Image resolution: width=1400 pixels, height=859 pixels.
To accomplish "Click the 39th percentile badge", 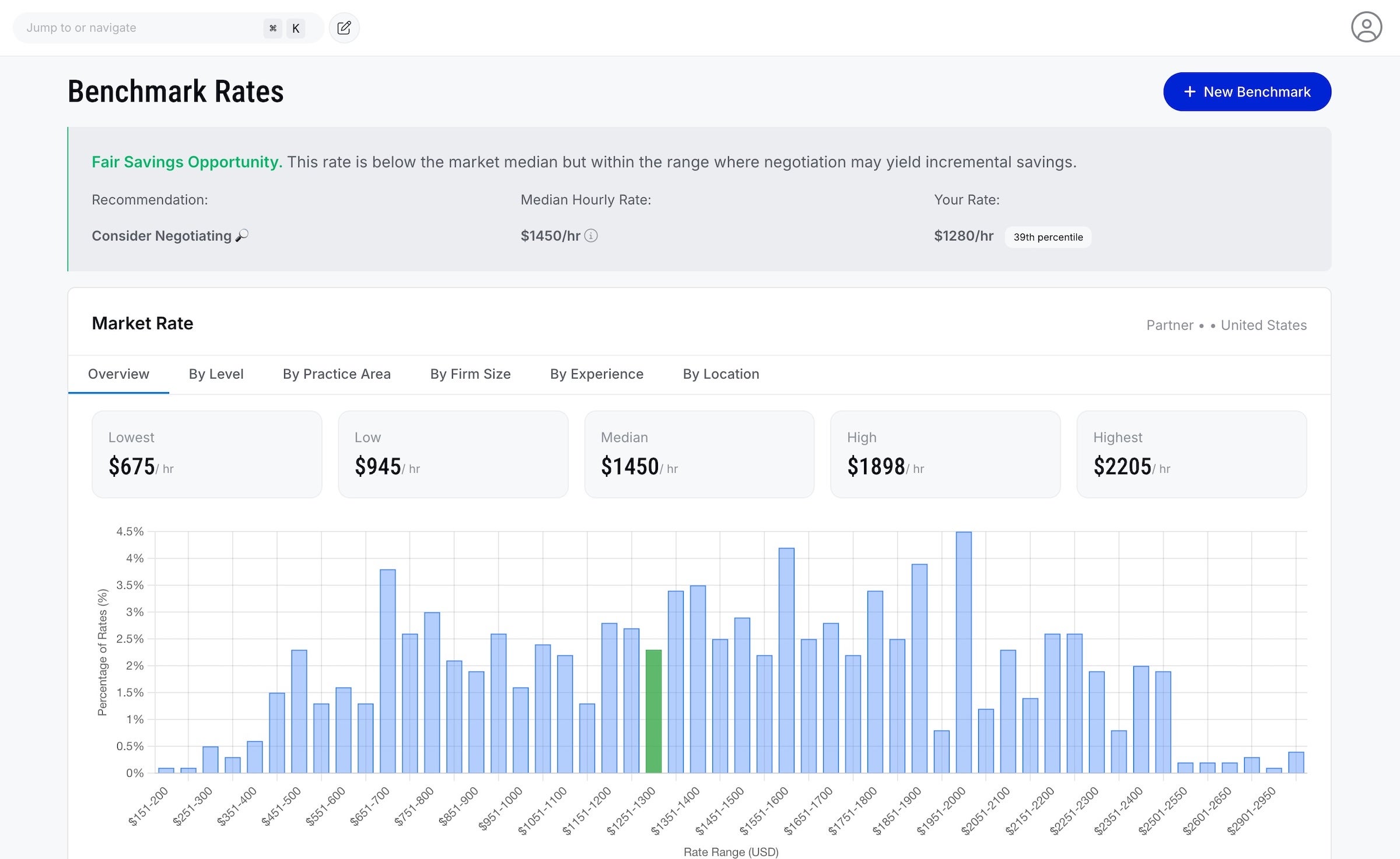I will pyautogui.click(x=1048, y=237).
